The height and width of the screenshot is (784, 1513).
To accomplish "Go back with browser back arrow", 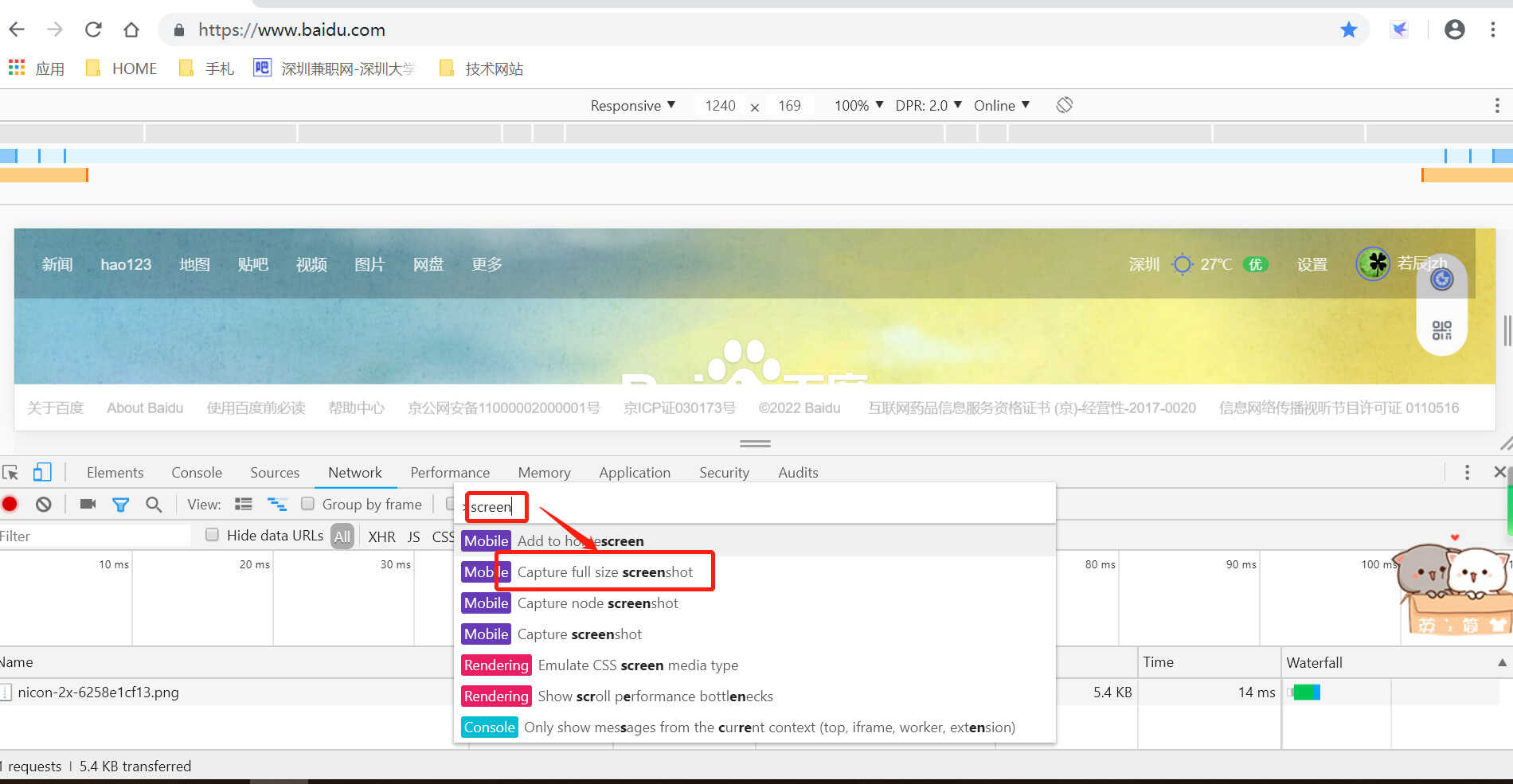I will click(x=17, y=29).
